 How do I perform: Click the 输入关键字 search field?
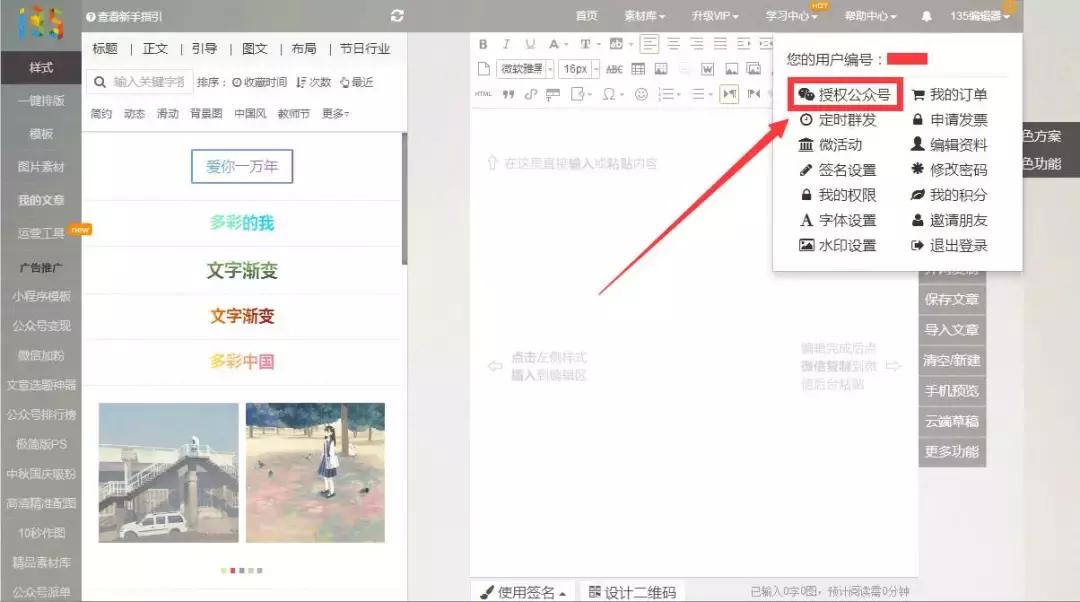click(150, 81)
